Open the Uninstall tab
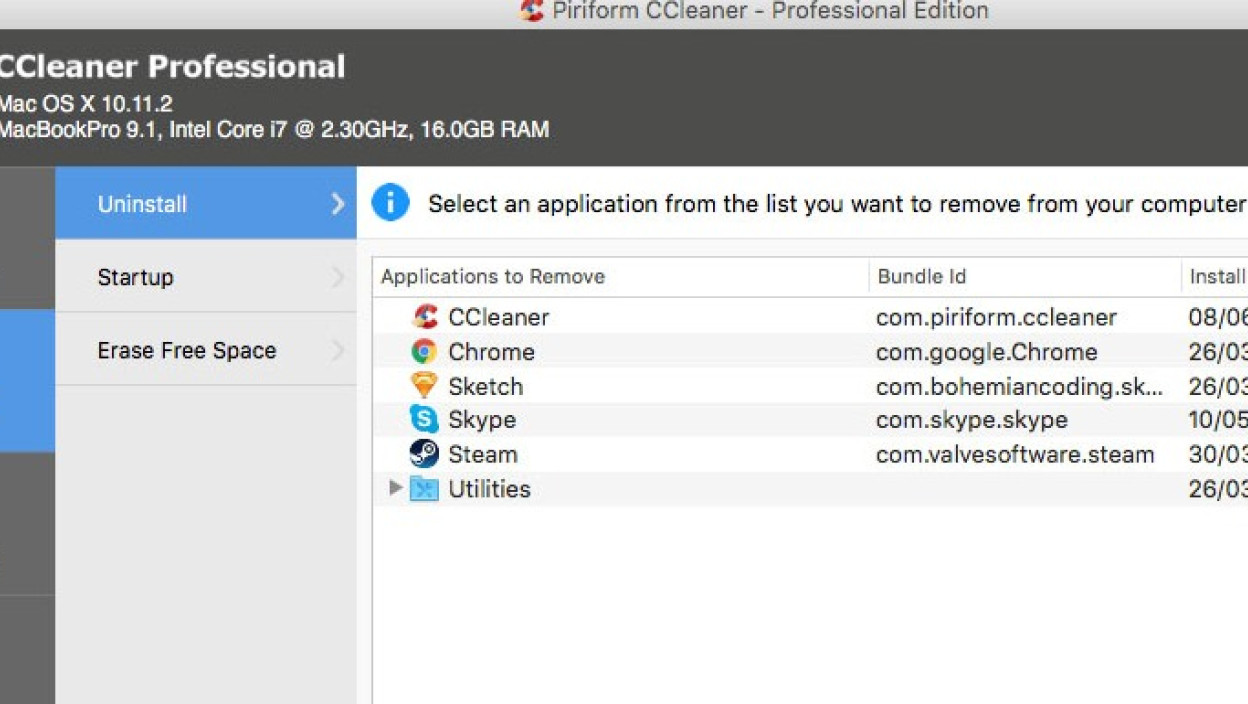The image size is (1248, 704). point(206,203)
